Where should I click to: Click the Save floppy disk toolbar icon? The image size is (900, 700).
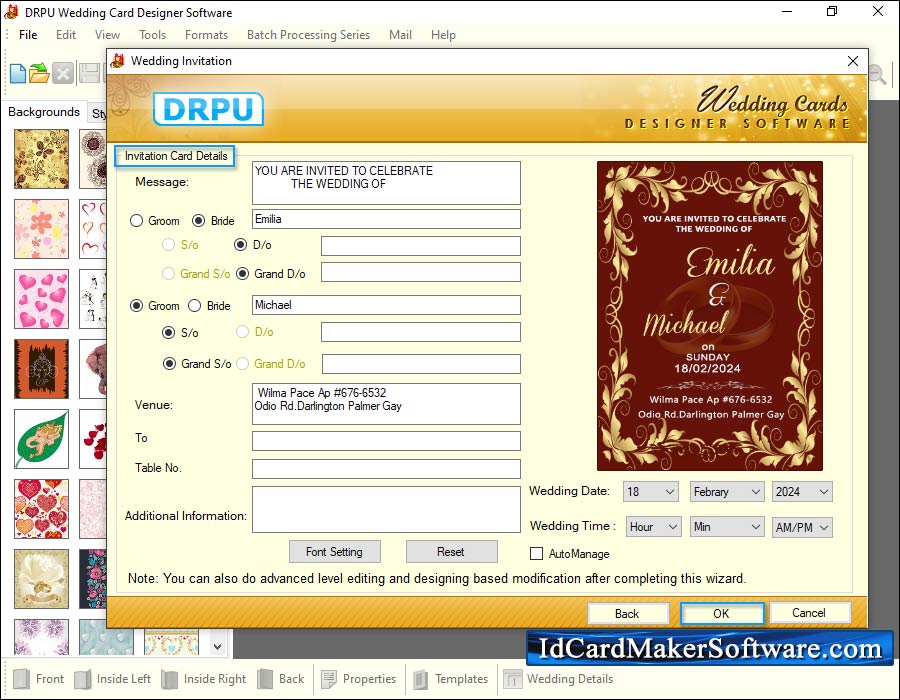(89, 73)
